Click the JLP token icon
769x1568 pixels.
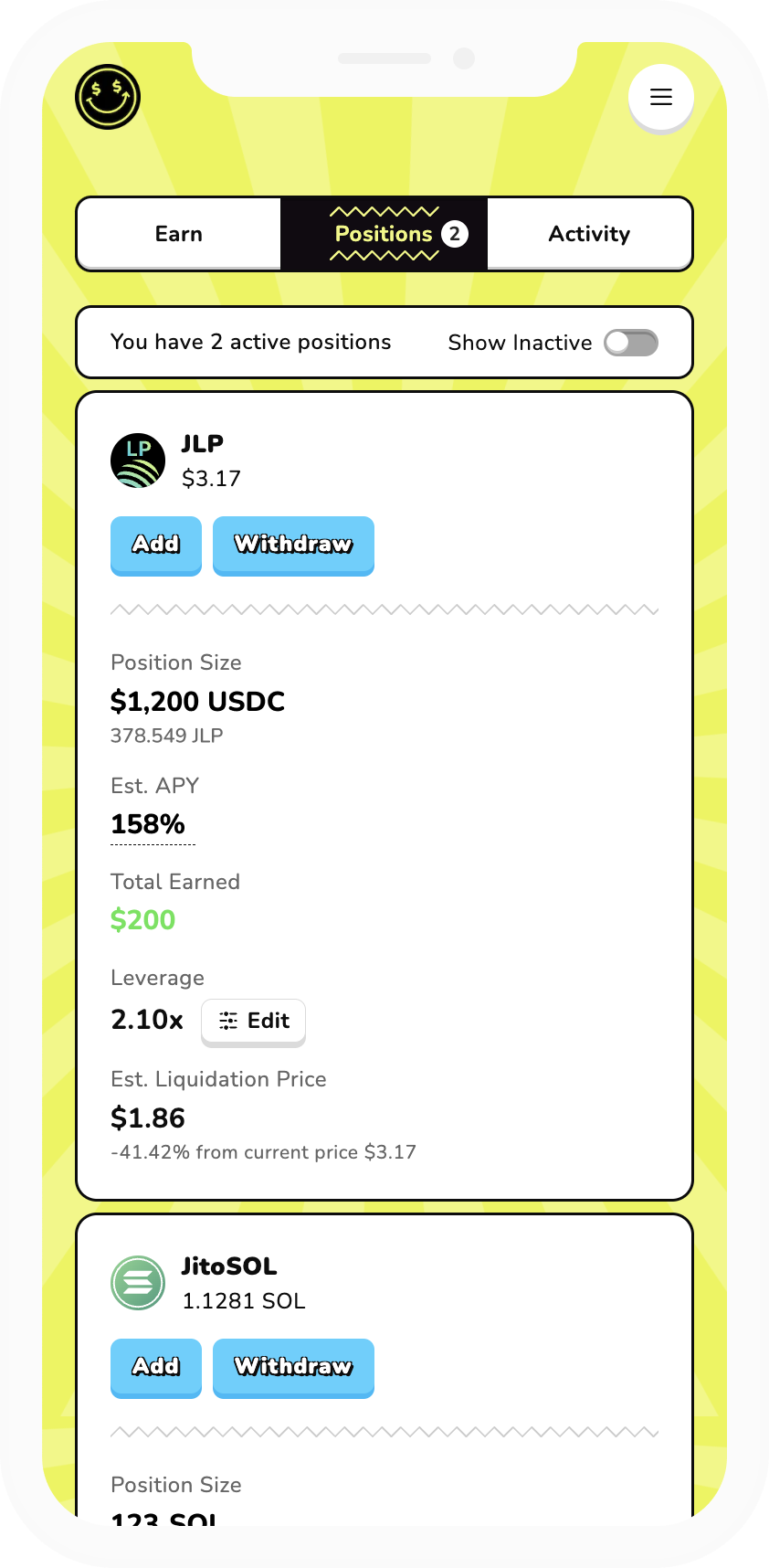point(138,461)
